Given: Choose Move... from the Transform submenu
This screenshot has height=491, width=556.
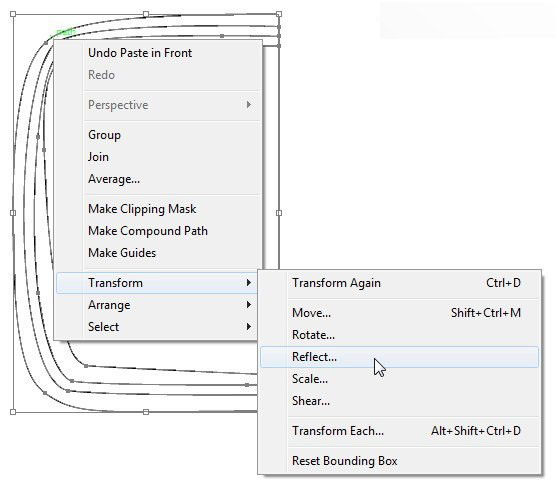Looking at the screenshot, I should (x=399, y=313).
